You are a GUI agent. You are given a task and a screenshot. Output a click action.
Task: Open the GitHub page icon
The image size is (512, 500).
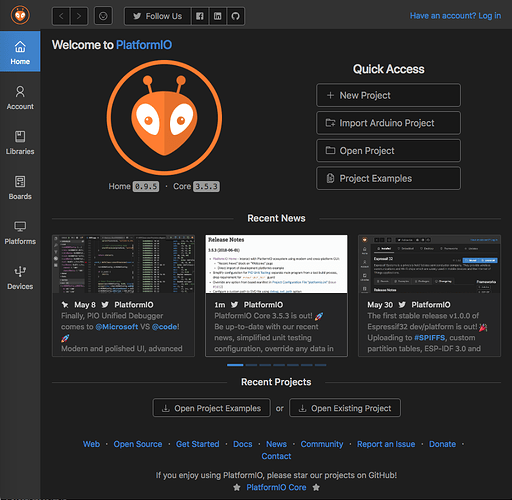[x=236, y=16]
